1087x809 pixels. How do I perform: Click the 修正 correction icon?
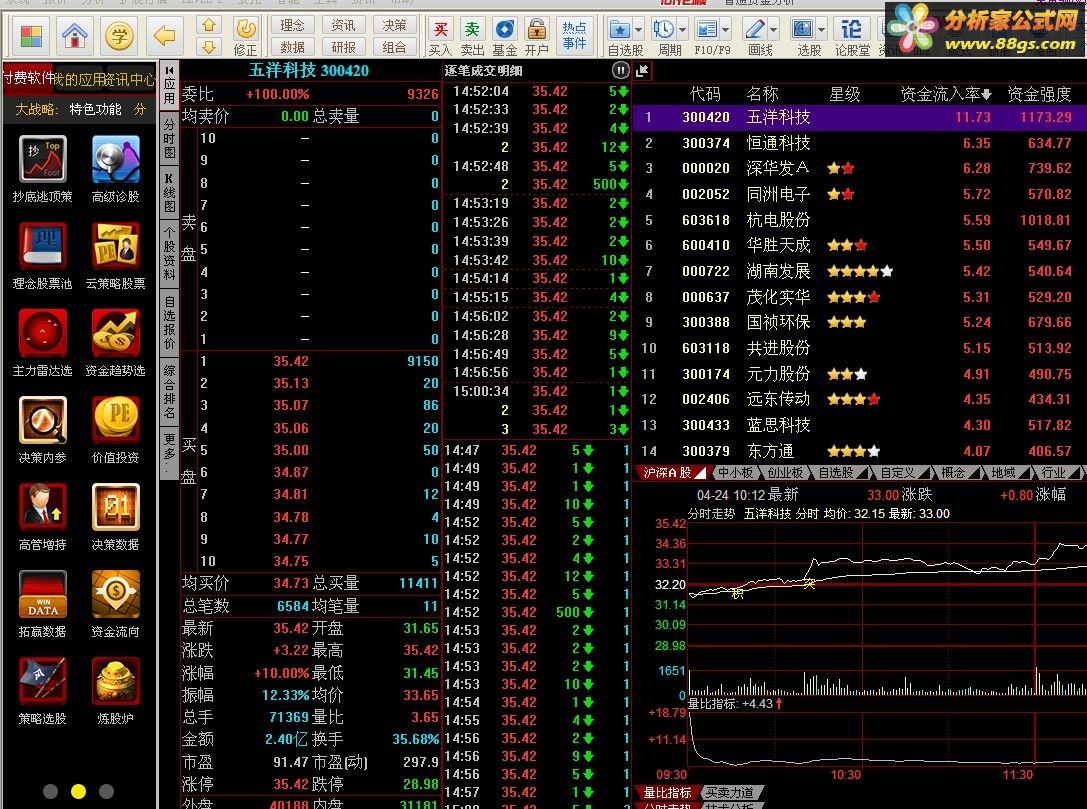(x=245, y=36)
